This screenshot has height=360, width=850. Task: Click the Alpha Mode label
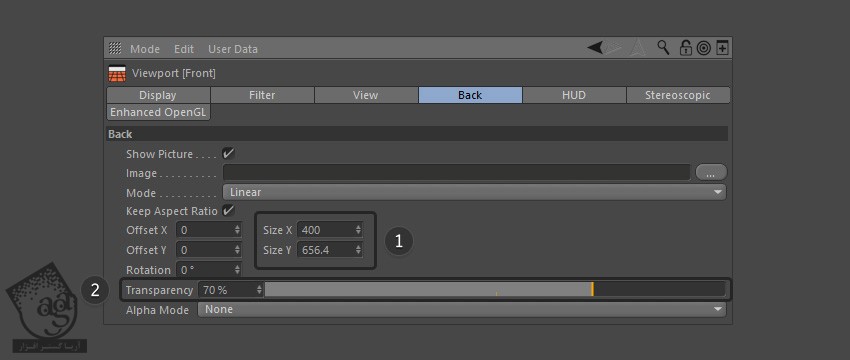coord(157,310)
